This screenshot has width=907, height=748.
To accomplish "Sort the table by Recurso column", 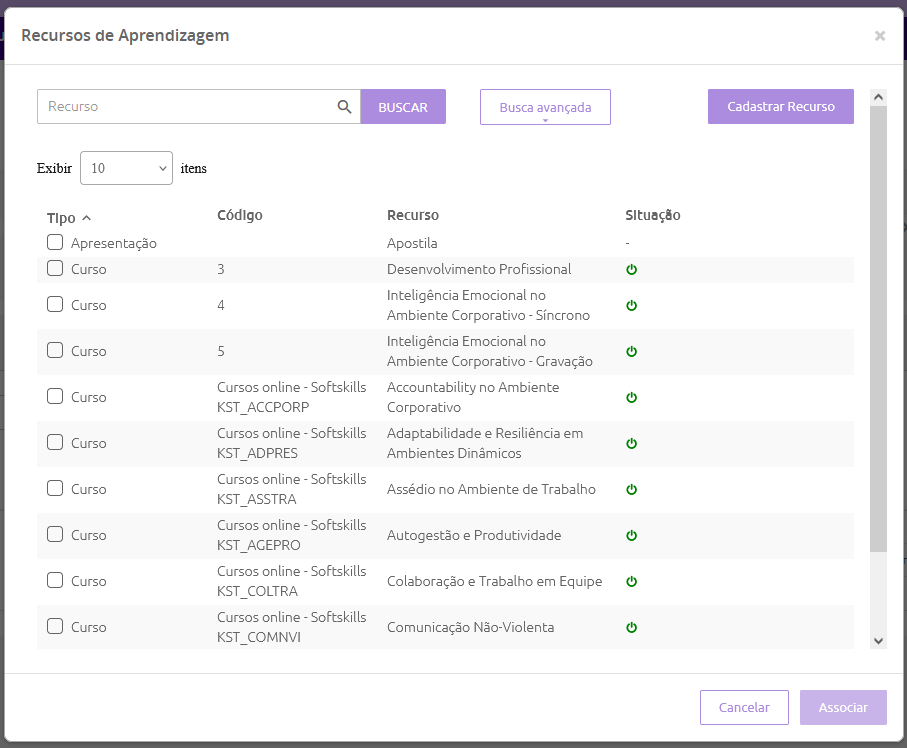I will pos(413,215).
